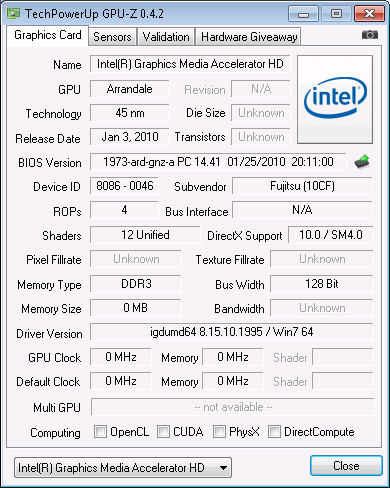Click the Name field with Intel(R) Graphics Media Accelerator HD

(x=190, y=64)
